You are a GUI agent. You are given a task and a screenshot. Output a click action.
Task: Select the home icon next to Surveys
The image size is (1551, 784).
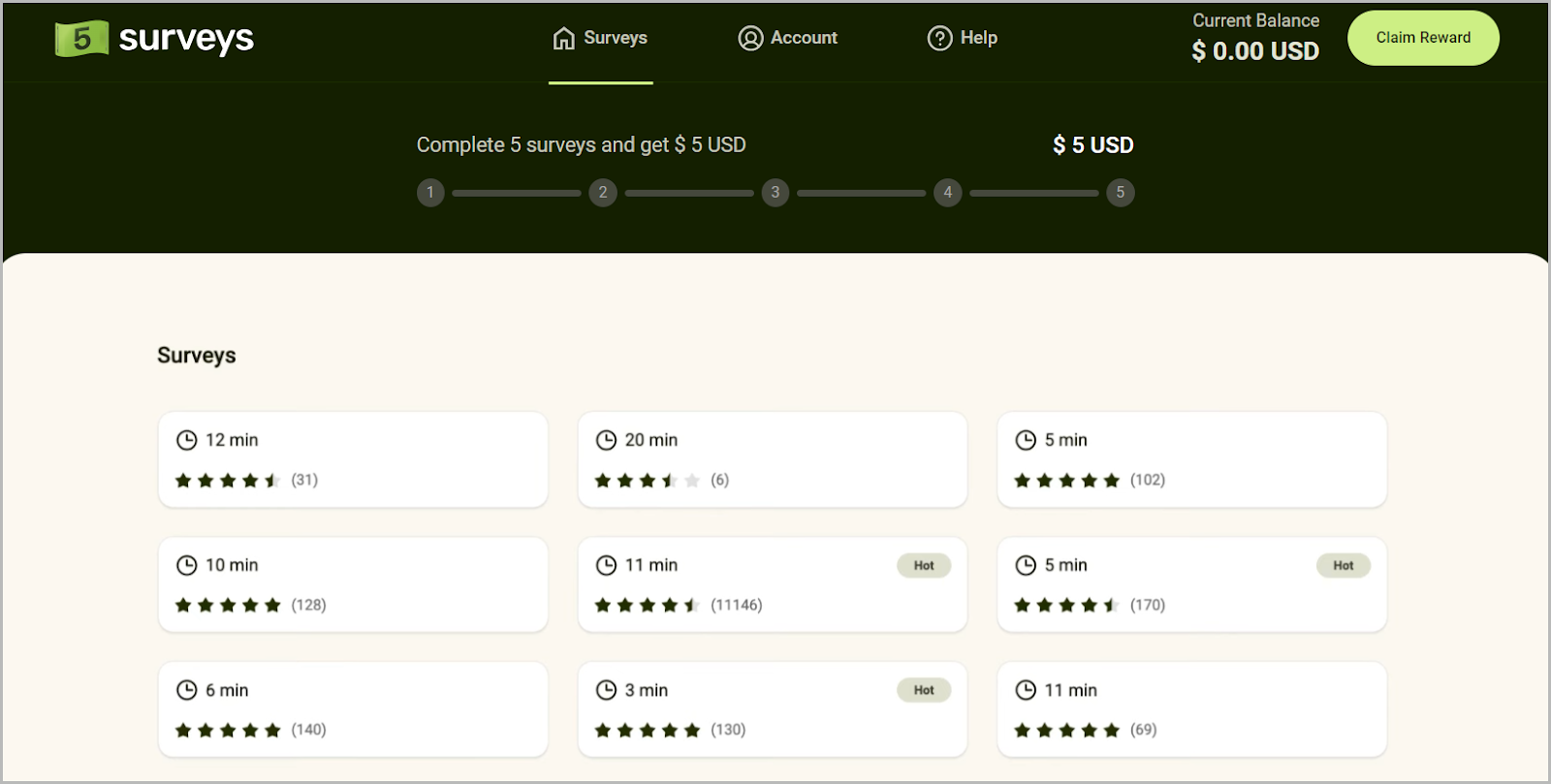coord(562,37)
